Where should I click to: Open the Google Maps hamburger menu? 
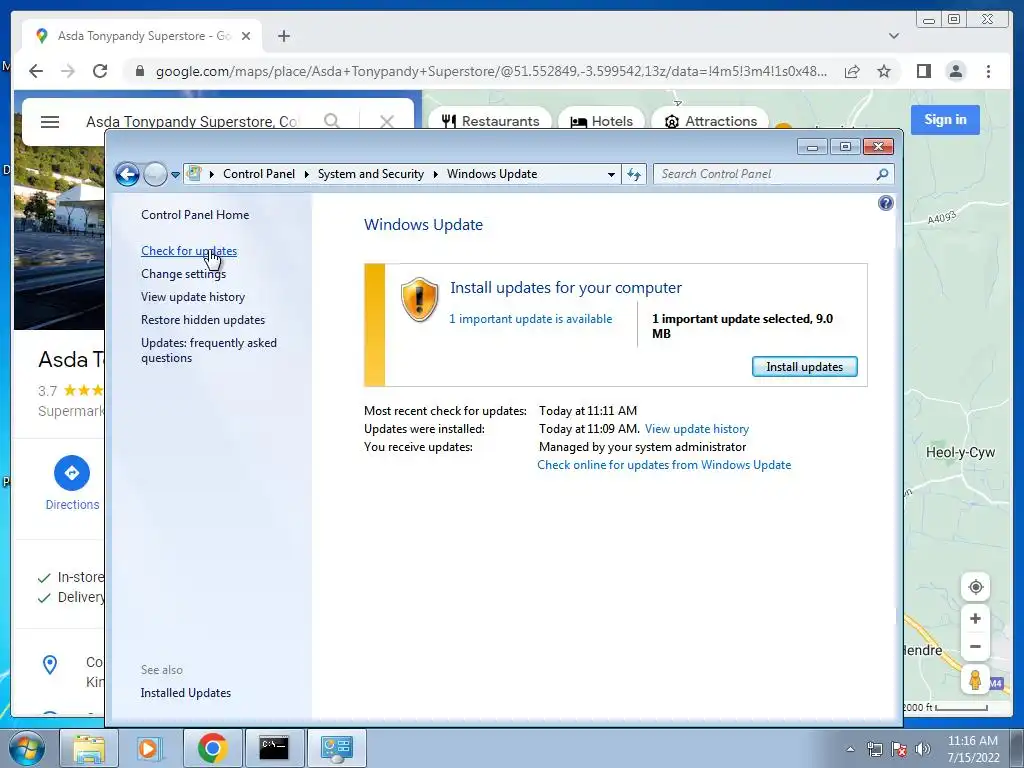(x=50, y=121)
